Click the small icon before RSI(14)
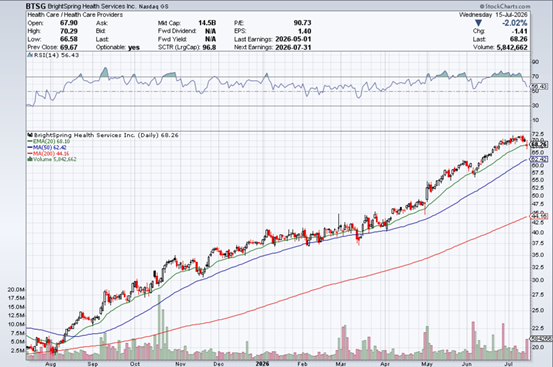Screen dimensions: 553x367 coord(30,55)
